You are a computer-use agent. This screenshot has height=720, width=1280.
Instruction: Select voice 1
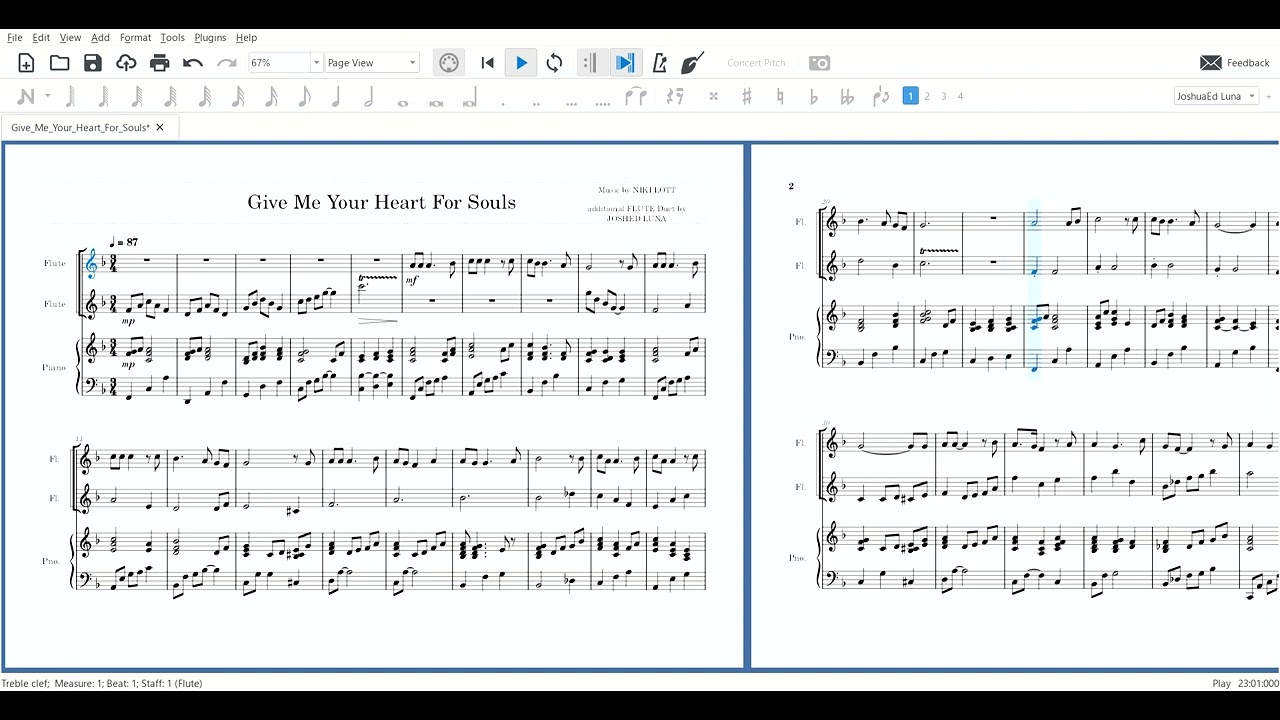coord(910,96)
